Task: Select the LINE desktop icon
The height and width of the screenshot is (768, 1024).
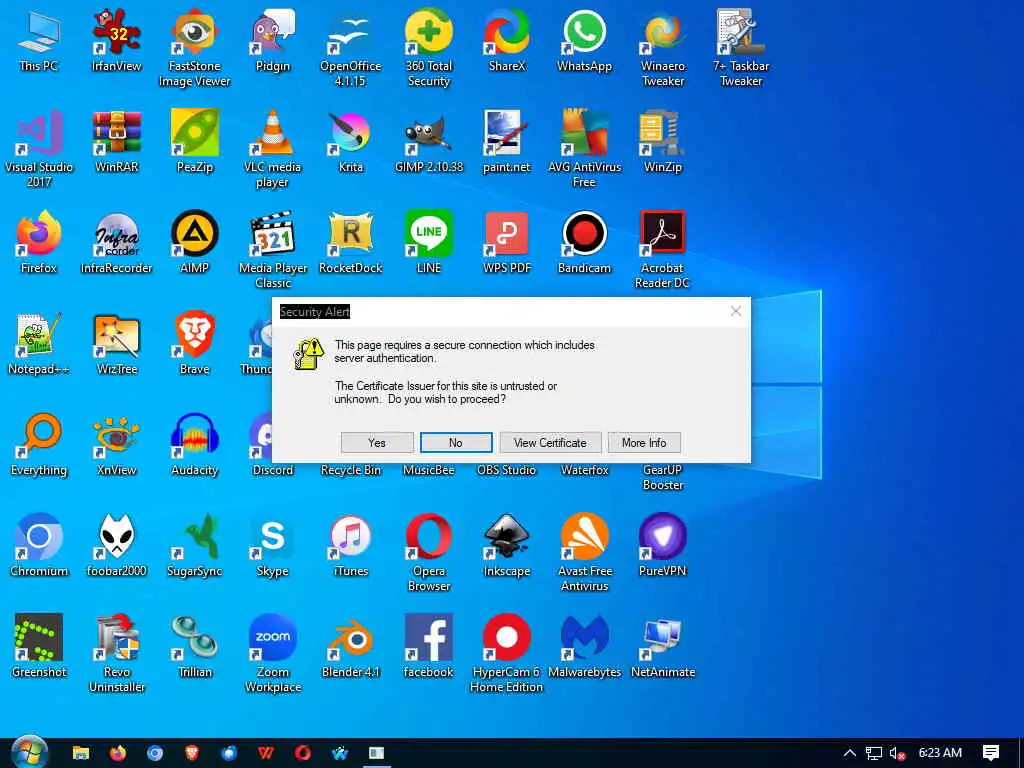Action: [x=429, y=242]
